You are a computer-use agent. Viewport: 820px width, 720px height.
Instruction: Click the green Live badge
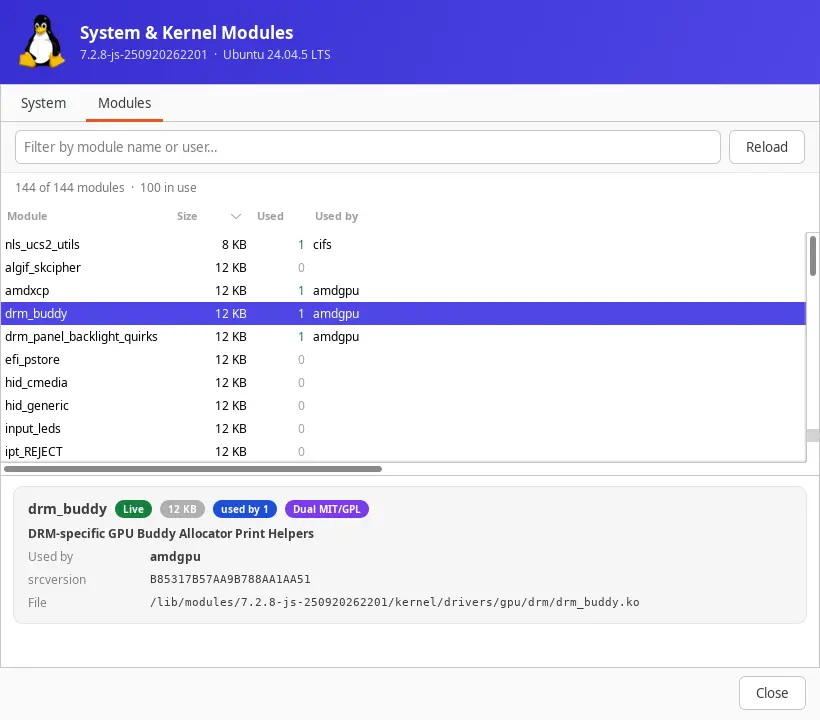(x=133, y=509)
